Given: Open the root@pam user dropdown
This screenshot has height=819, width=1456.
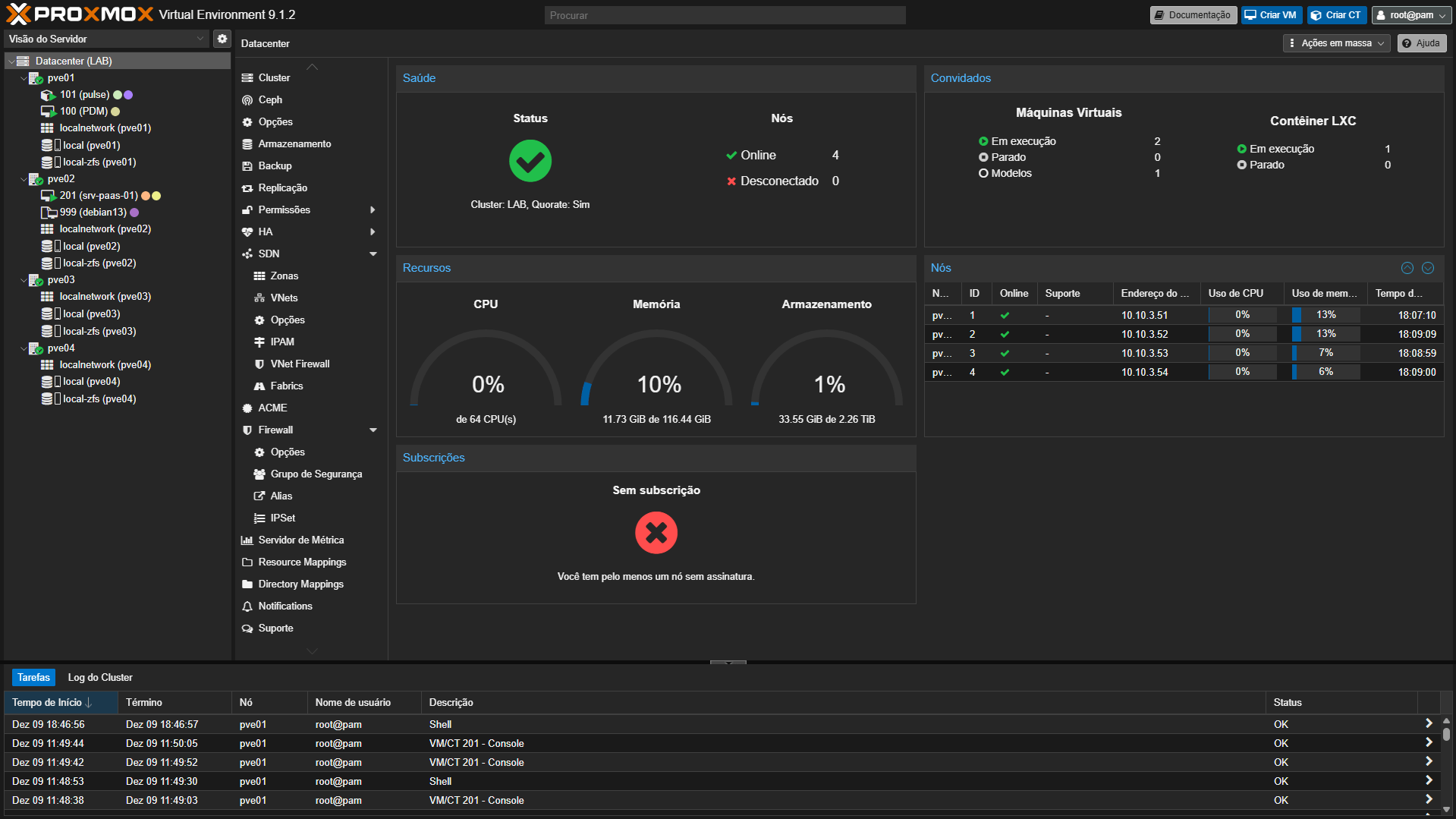Looking at the screenshot, I should click(x=1411, y=15).
